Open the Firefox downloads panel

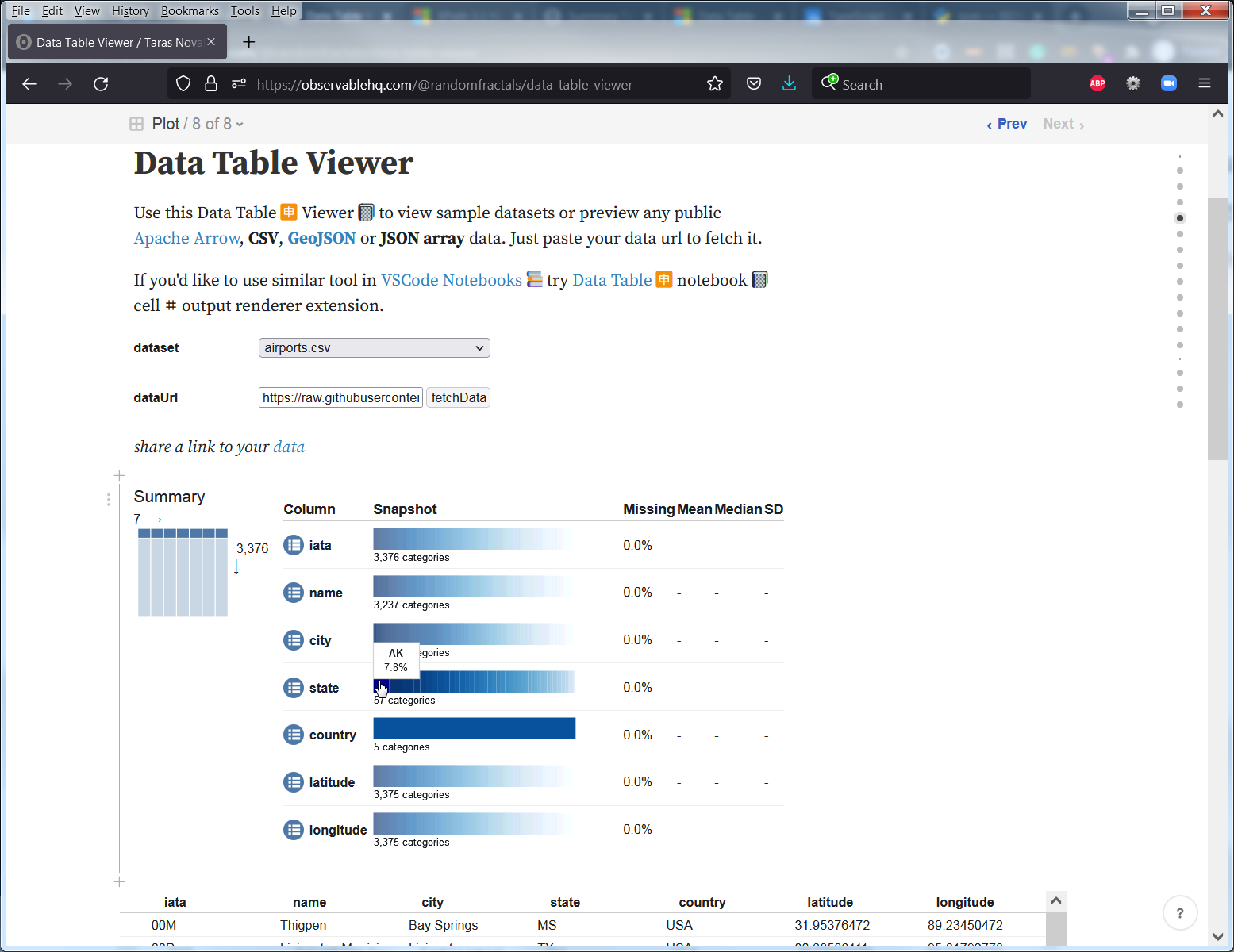click(x=789, y=84)
